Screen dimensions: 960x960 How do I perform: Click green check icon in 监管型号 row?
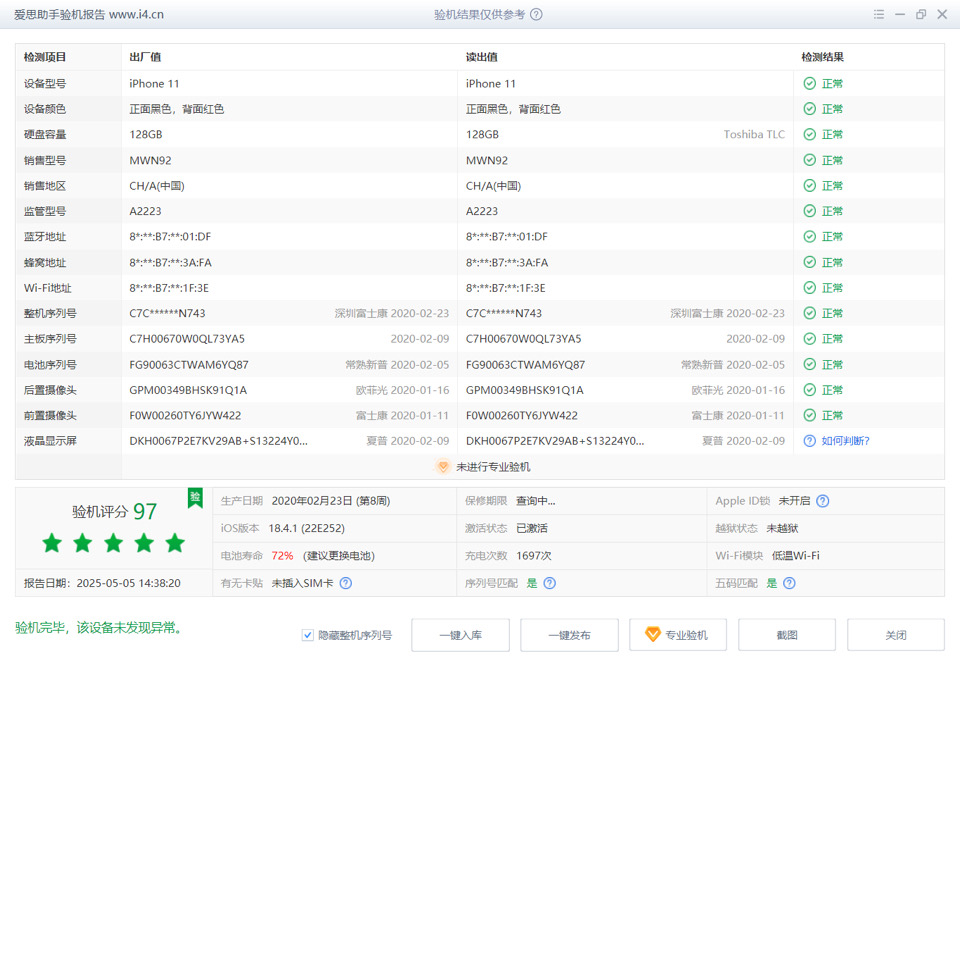(x=809, y=211)
